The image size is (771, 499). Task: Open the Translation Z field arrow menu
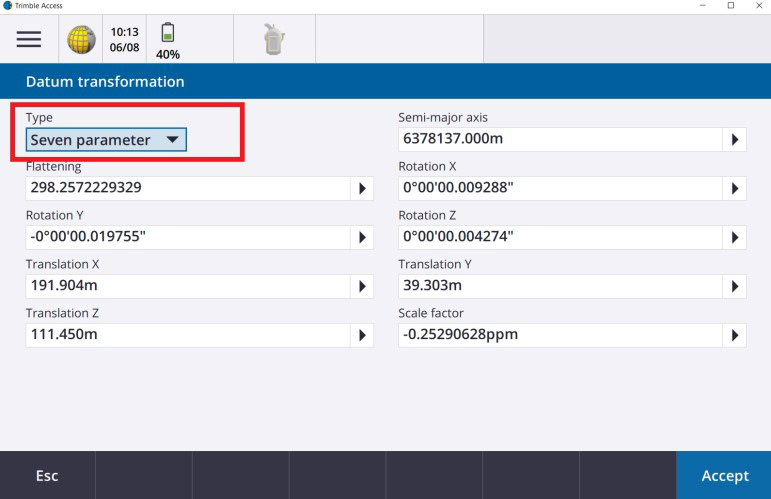click(362, 335)
